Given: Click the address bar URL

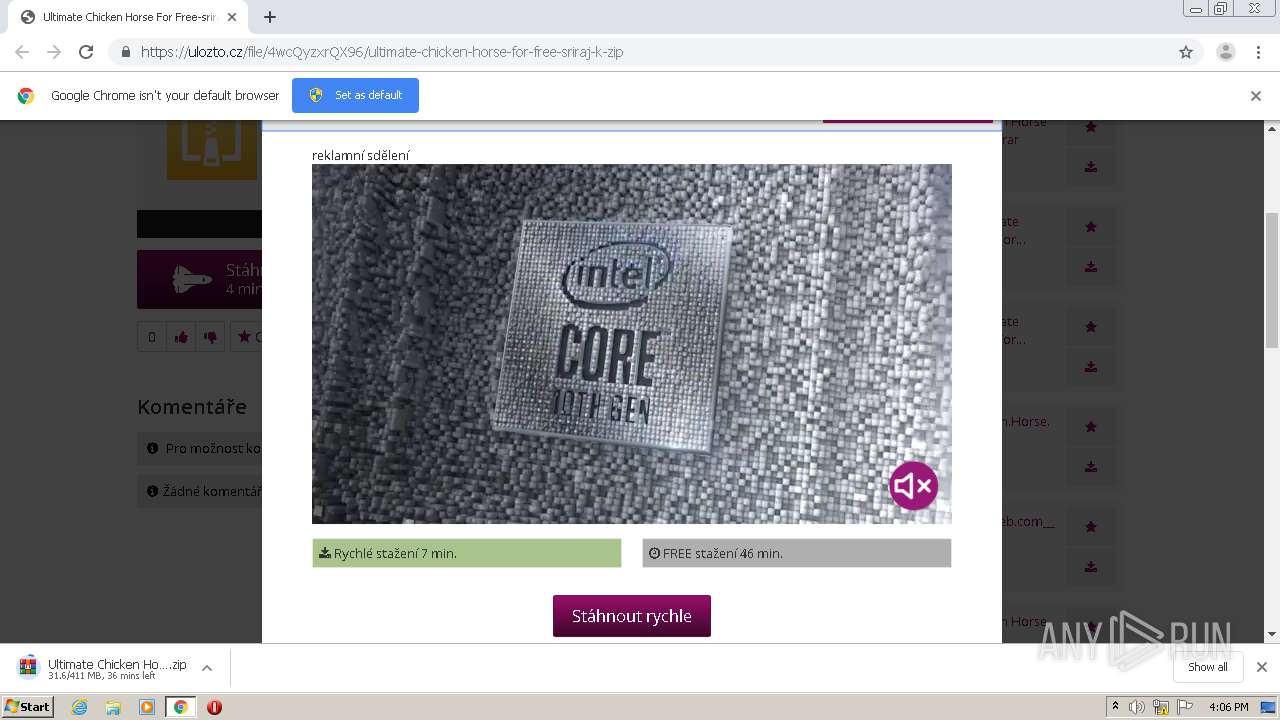Looking at the screenshot, I should 382,52.
